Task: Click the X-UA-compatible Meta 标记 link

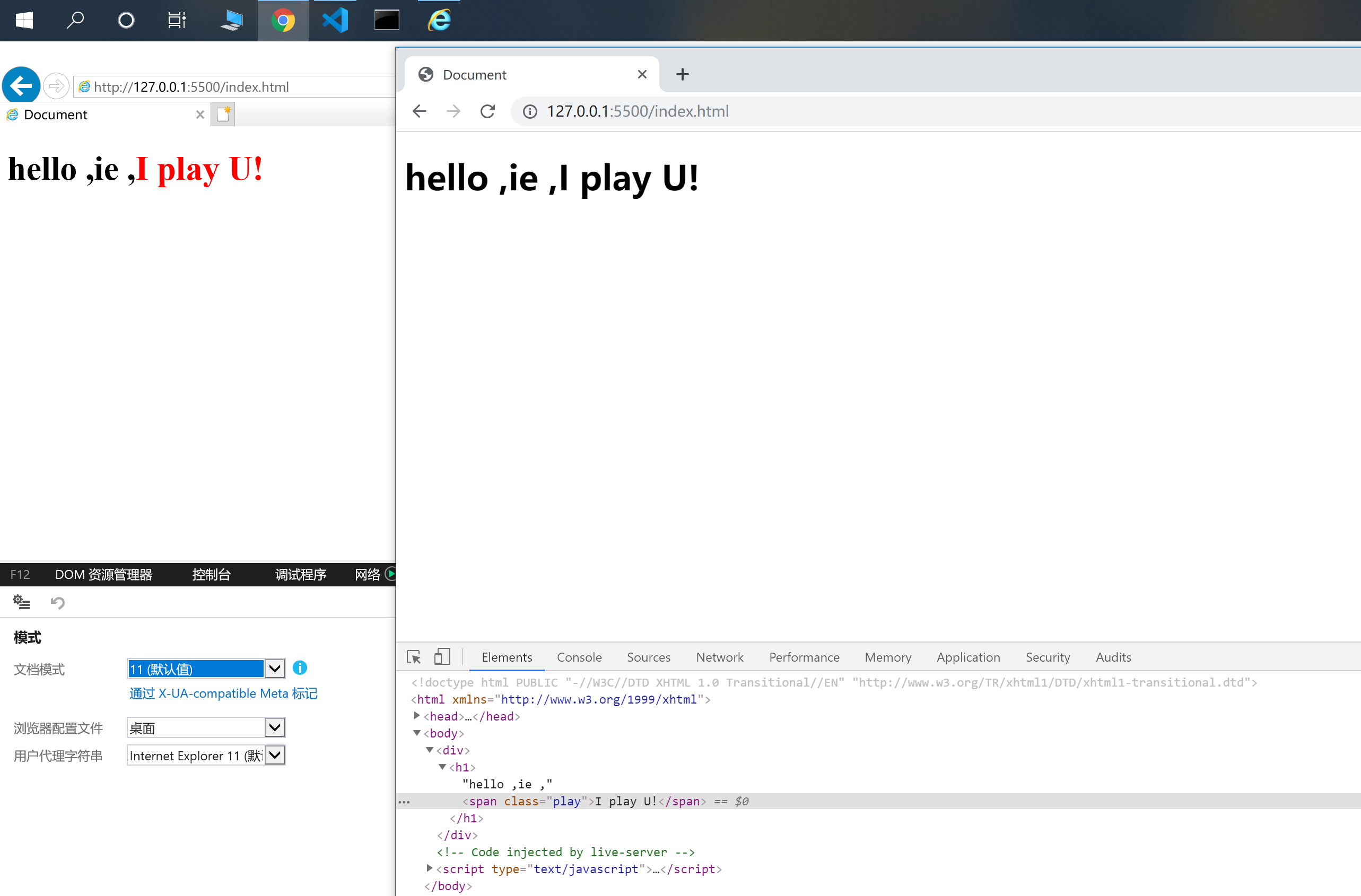Action: tap(222, 693)
